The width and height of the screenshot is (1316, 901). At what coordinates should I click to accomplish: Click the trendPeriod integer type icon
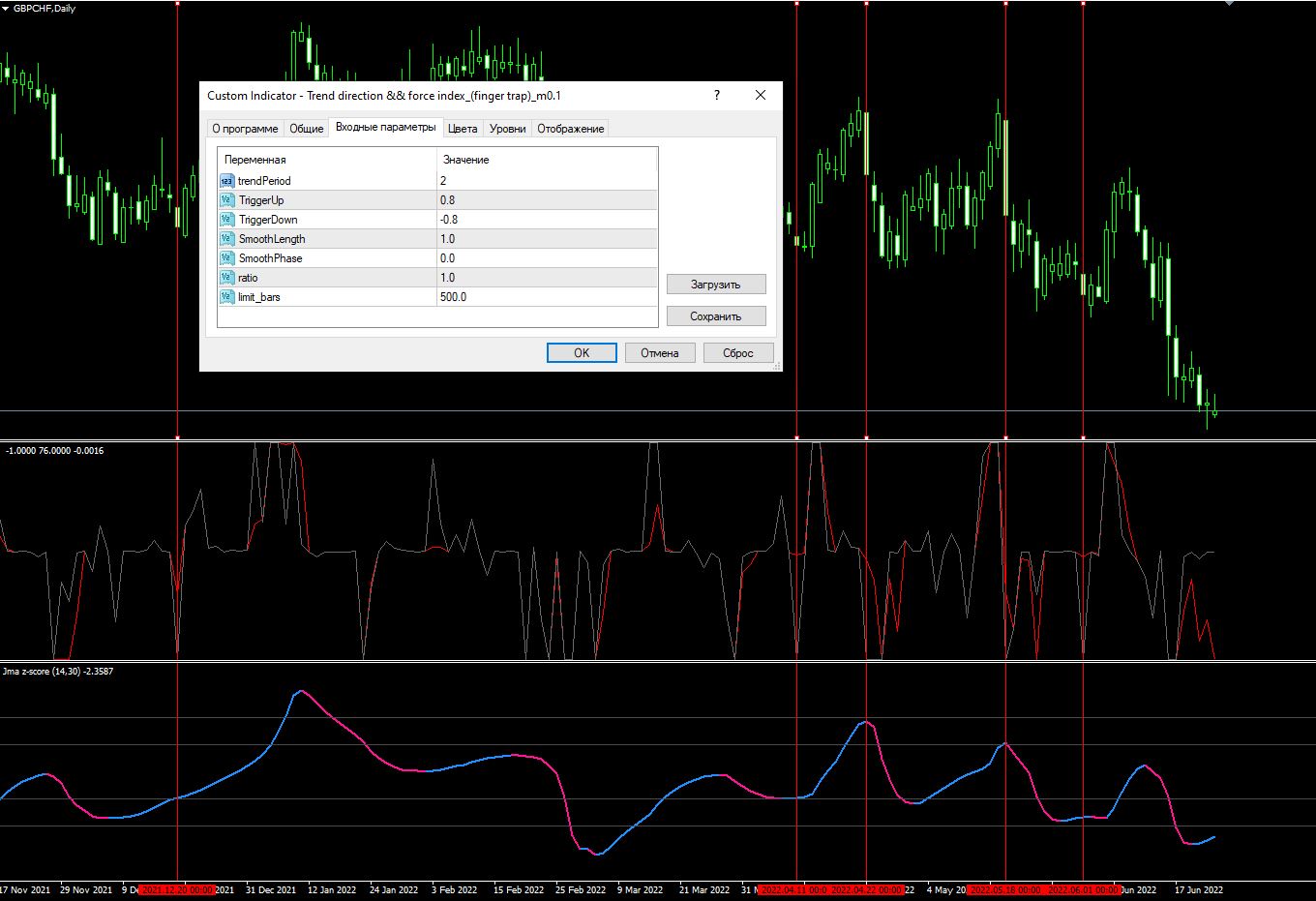pyautogui.click(x=227, y=181)
